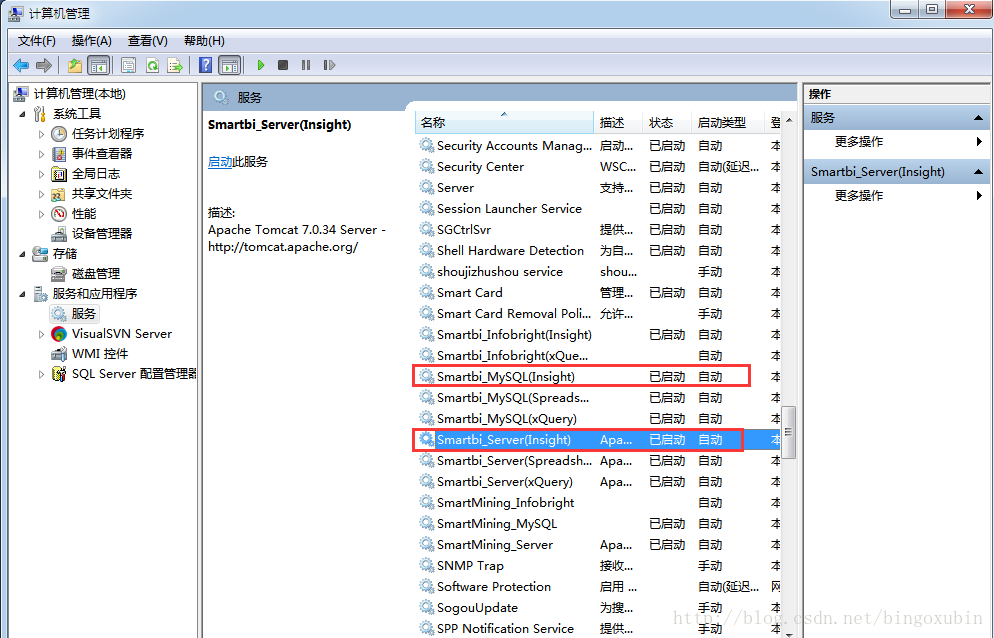The height and width of the screenshot is (638, 994).
Task: Select 事件查看器 in the tree
Action: (x=102, y=154)
